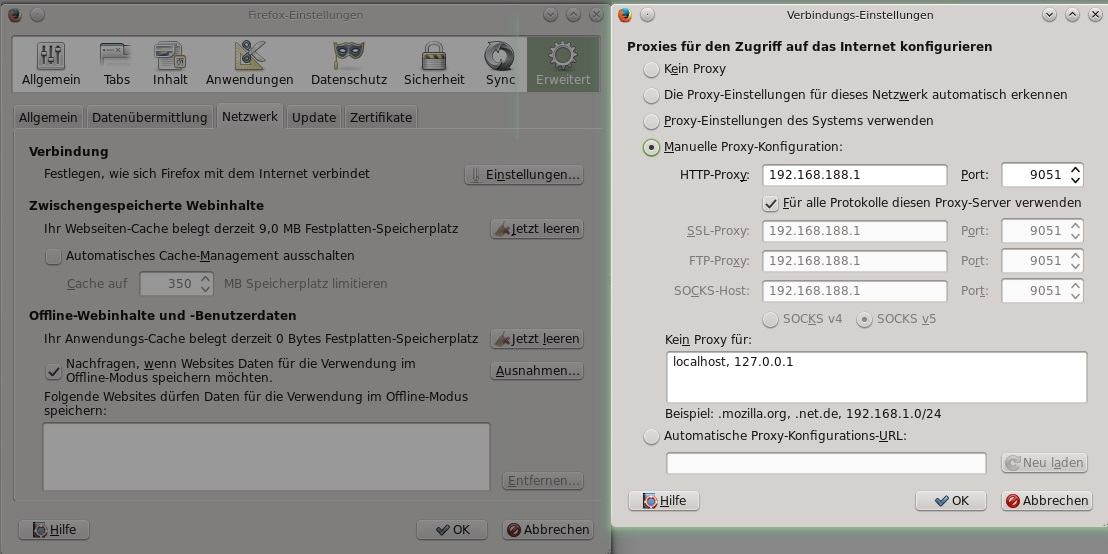Toggle Nachfragen offline data checkbox
Image resolution: width=1108 pixels, height=554 pixels.
click(x=53, y=370)
